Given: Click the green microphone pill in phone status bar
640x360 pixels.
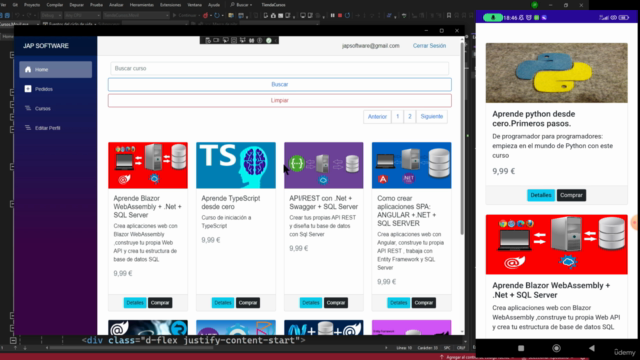Looking at the screenshot, I should point(493,18).
